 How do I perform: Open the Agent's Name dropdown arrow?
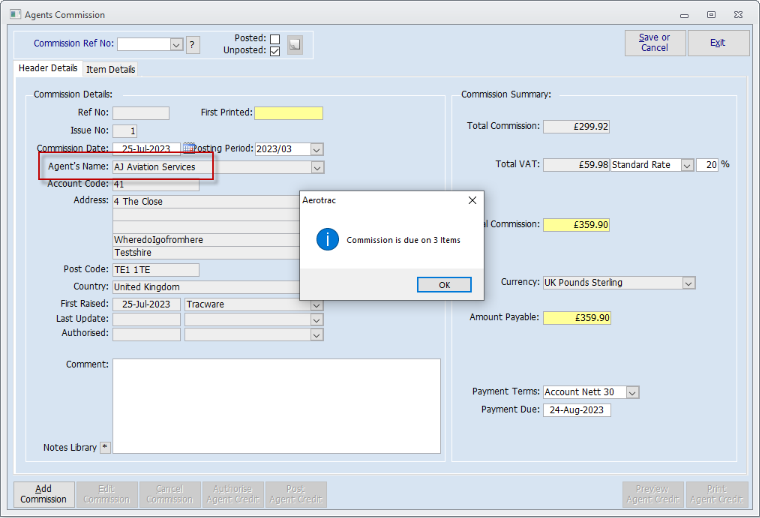[x=317, y=168]
